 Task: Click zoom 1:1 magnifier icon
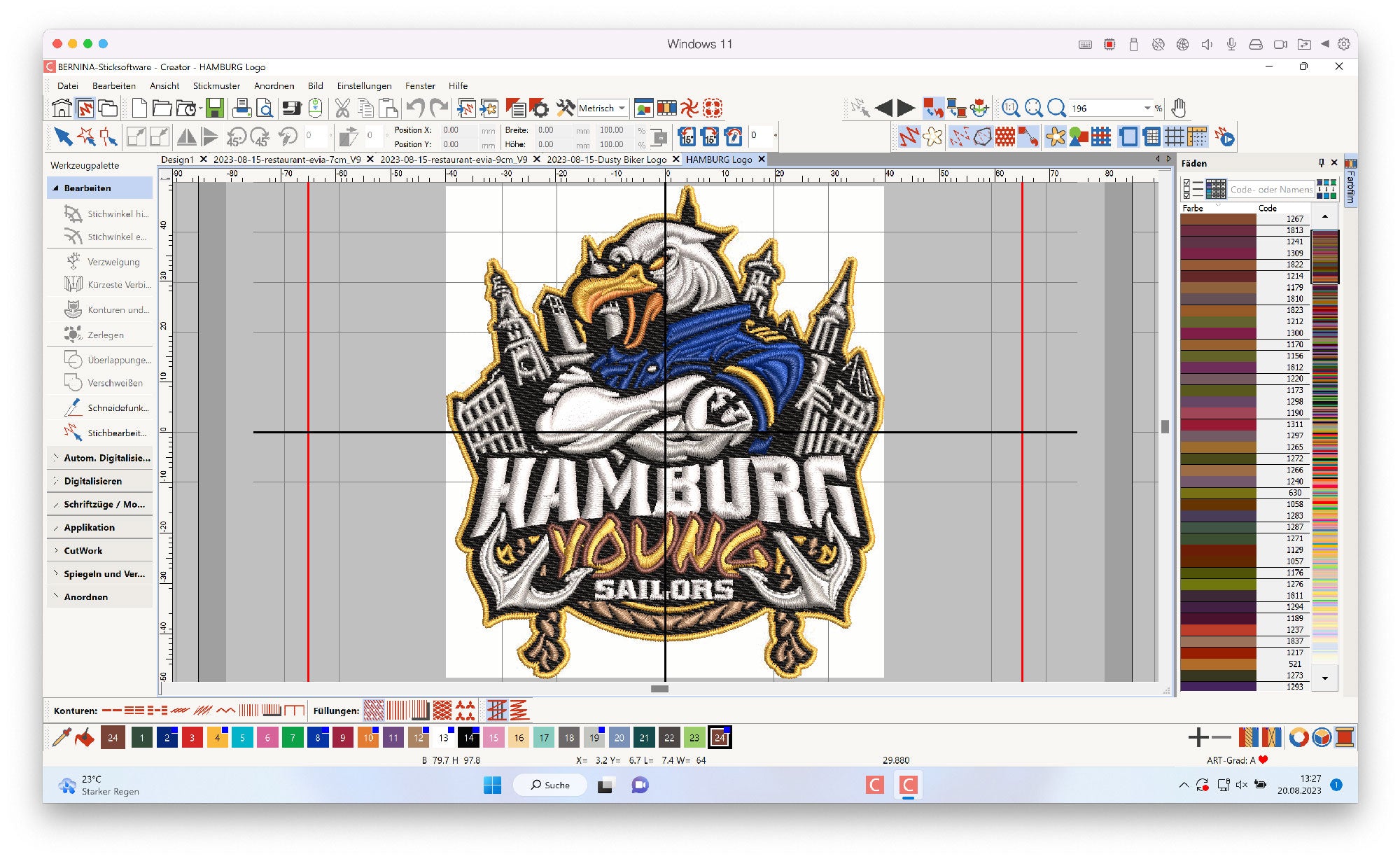pyautogui.click(x=1010, y=108)
